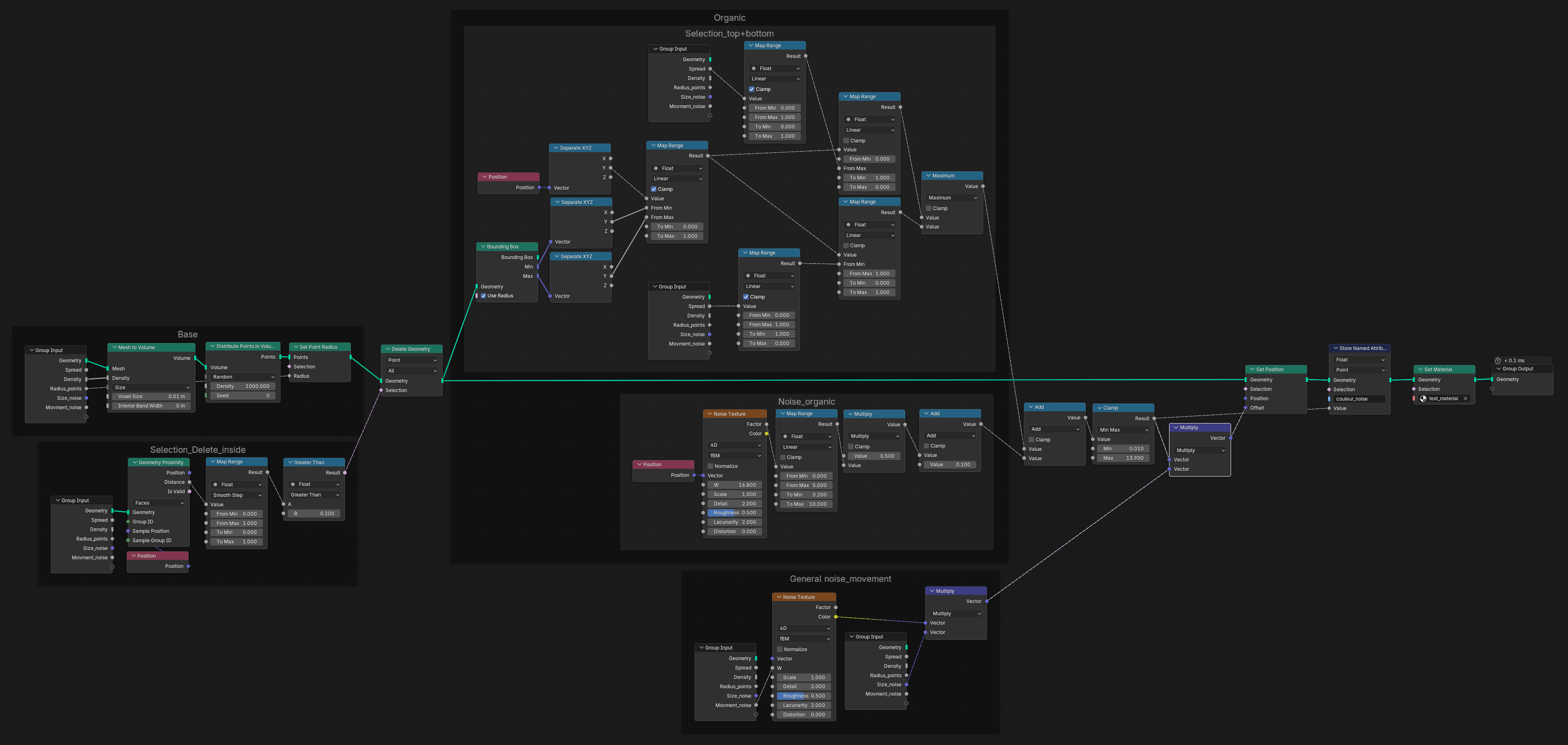This screenshot has height=745, width=1568.
Task: Toggle Use Radius checkbox in Bounding Box
Action: point(483,296)
